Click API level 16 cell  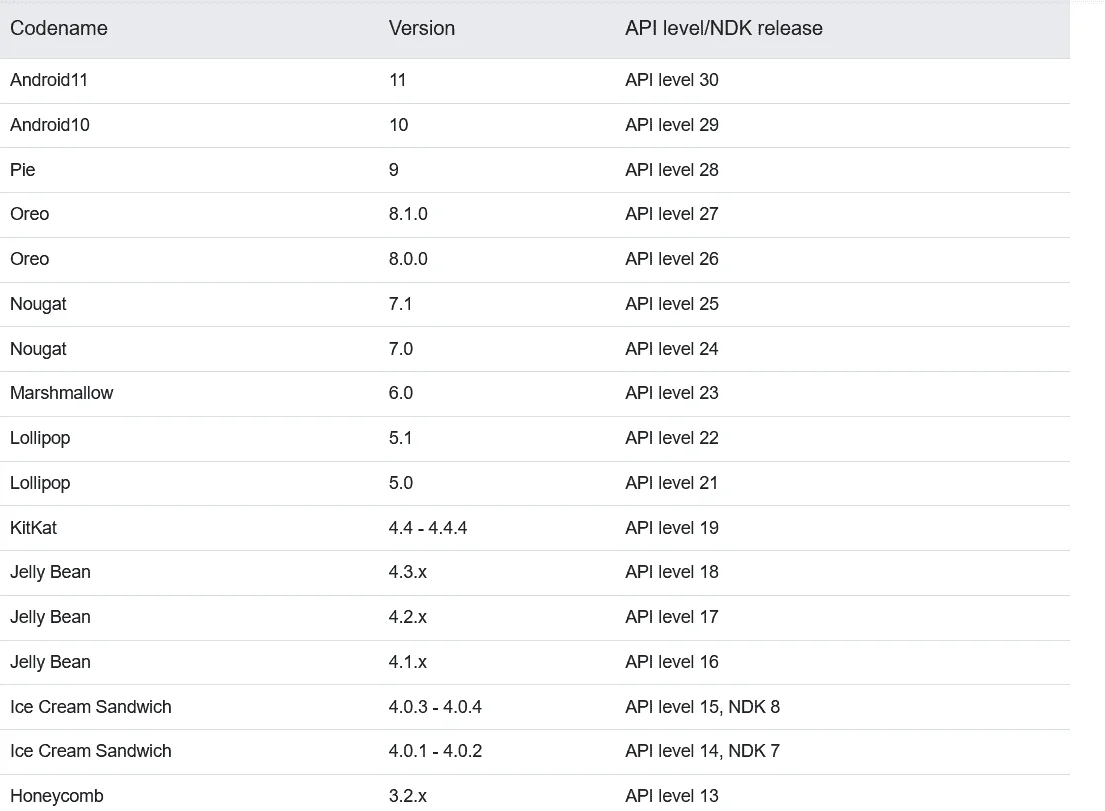672,662
